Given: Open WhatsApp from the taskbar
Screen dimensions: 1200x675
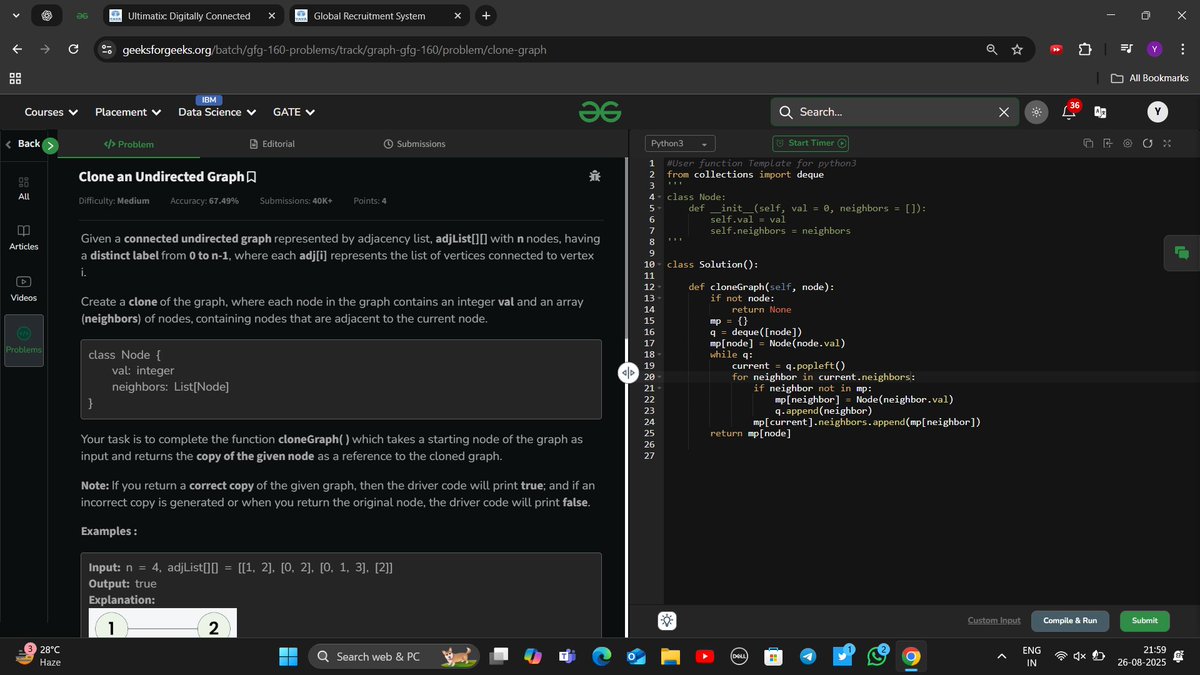Looking at the screenshot, I should pos(879,657).
